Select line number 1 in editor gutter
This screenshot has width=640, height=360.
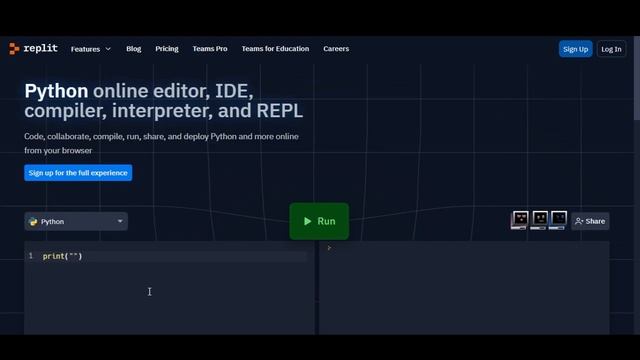[x=31, y=256]
